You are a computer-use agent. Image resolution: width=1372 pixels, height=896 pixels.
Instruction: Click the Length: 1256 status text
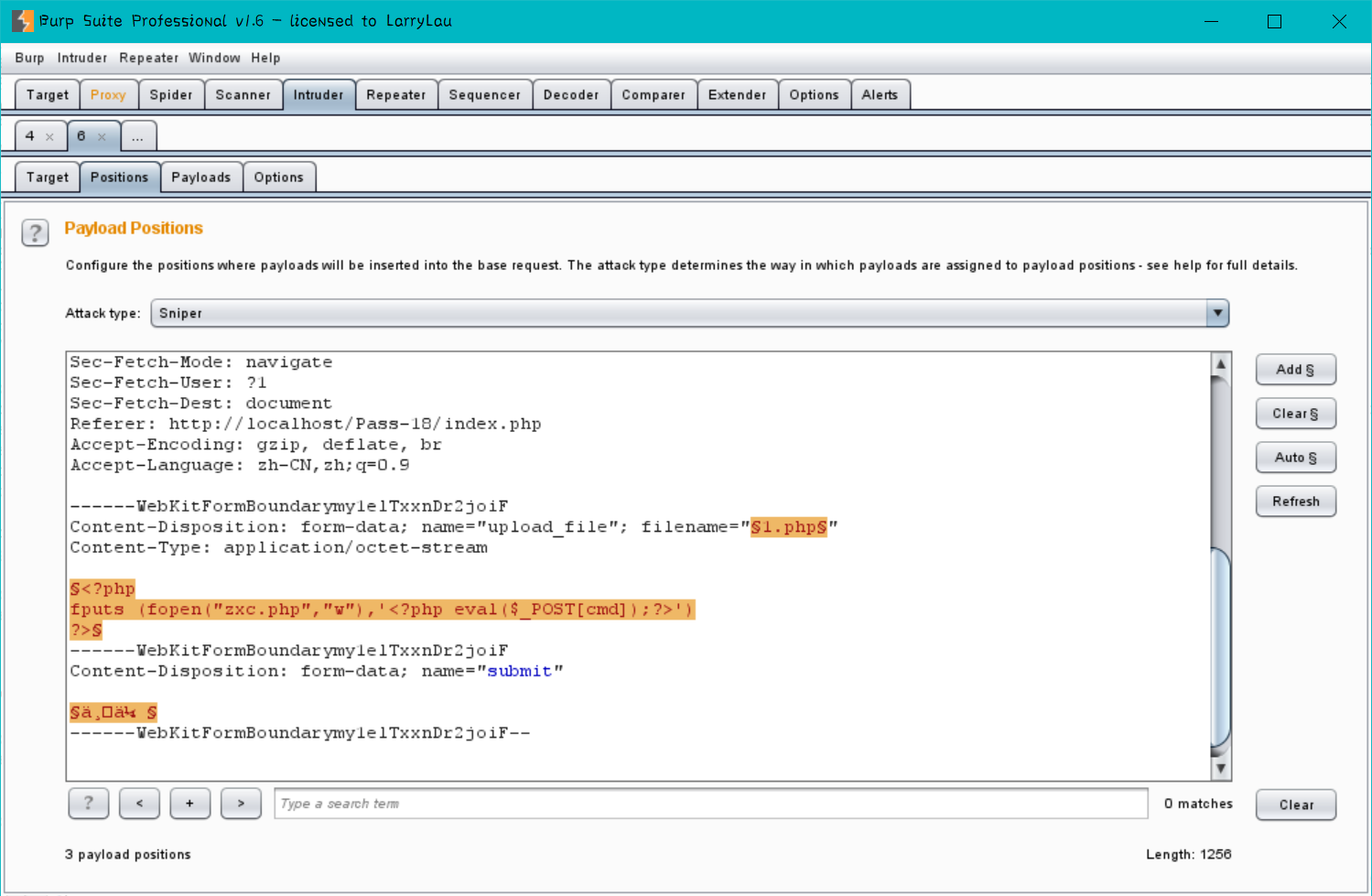tap(1188, 854)
